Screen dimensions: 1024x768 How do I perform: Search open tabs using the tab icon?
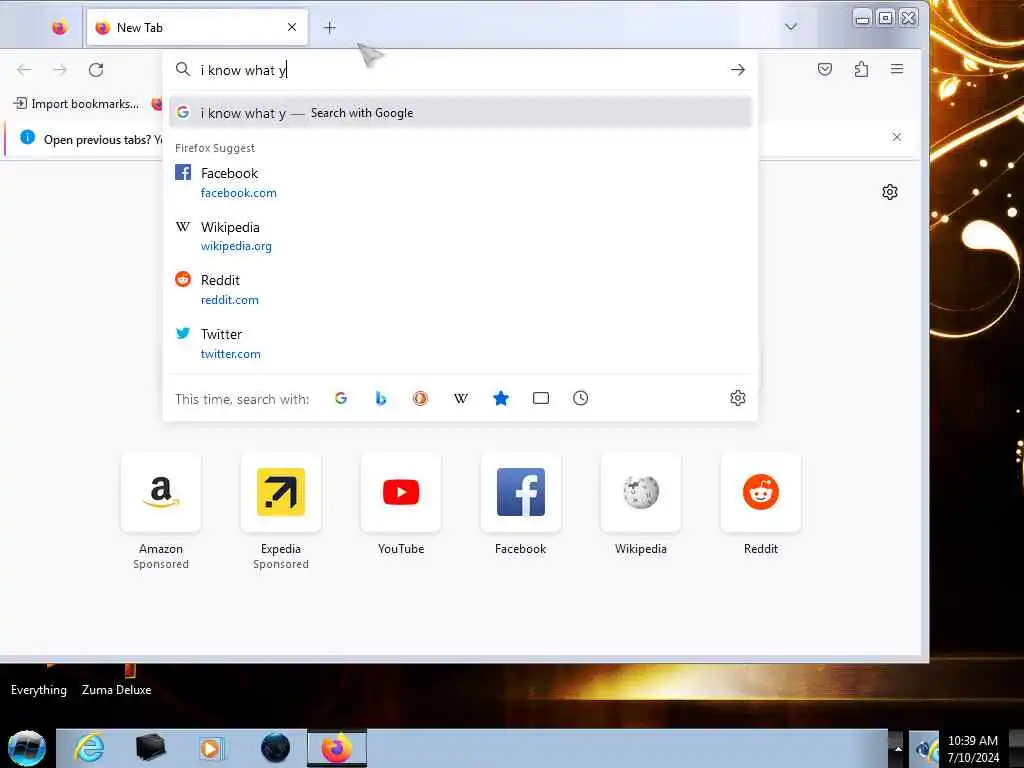[x=541, y=398]
